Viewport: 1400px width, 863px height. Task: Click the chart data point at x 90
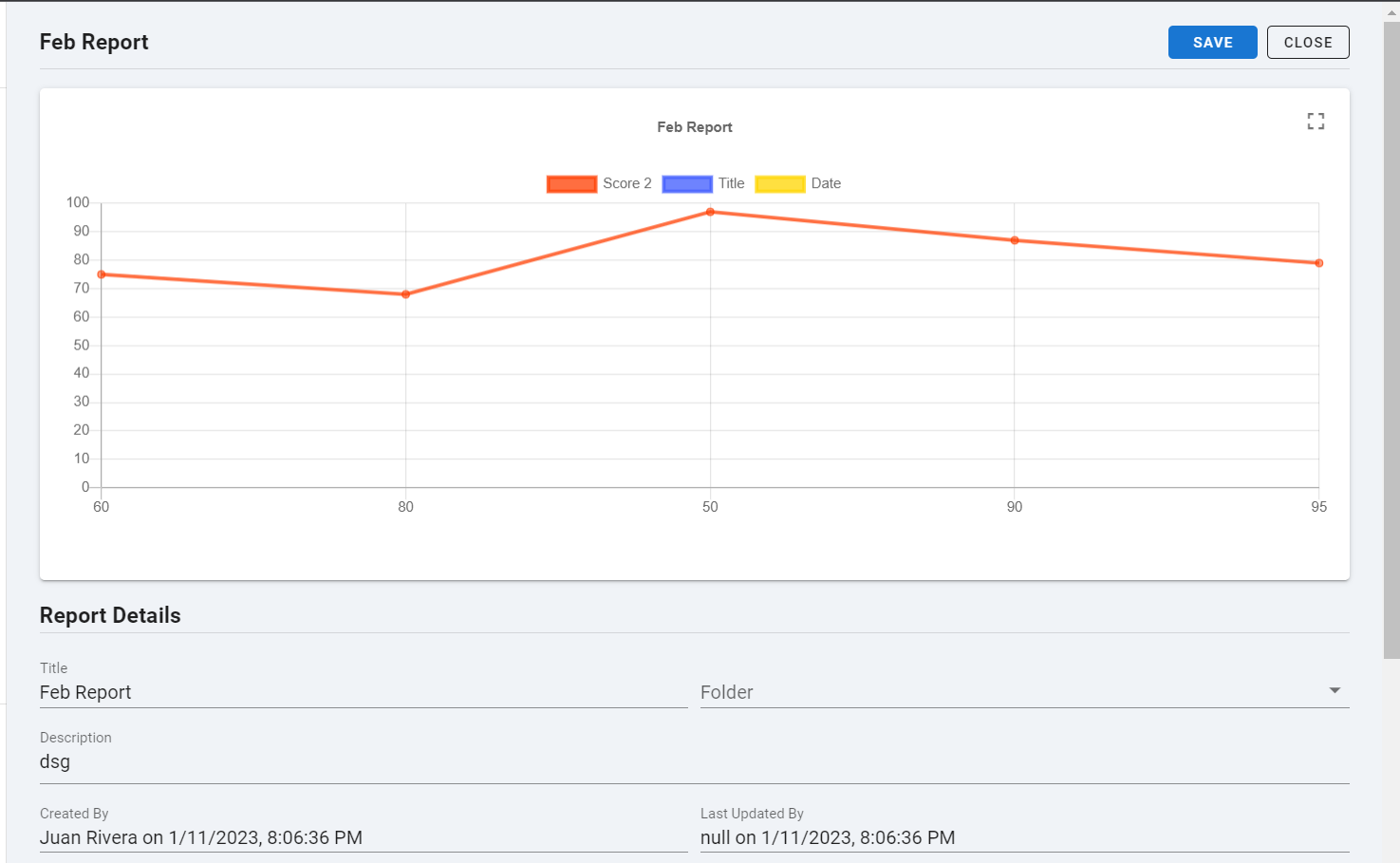[x=1015, y=240]
